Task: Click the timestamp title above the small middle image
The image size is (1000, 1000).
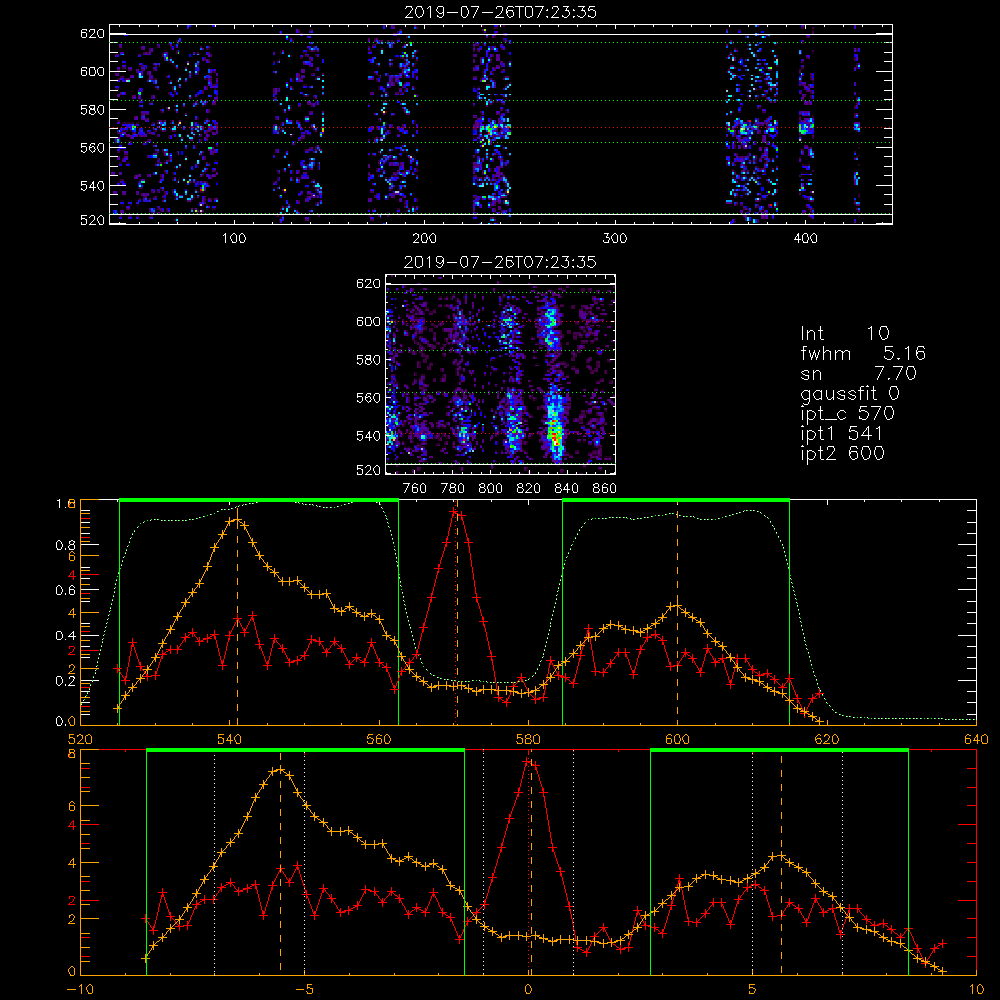Action: pyautogui.click(x=500, y=262)
